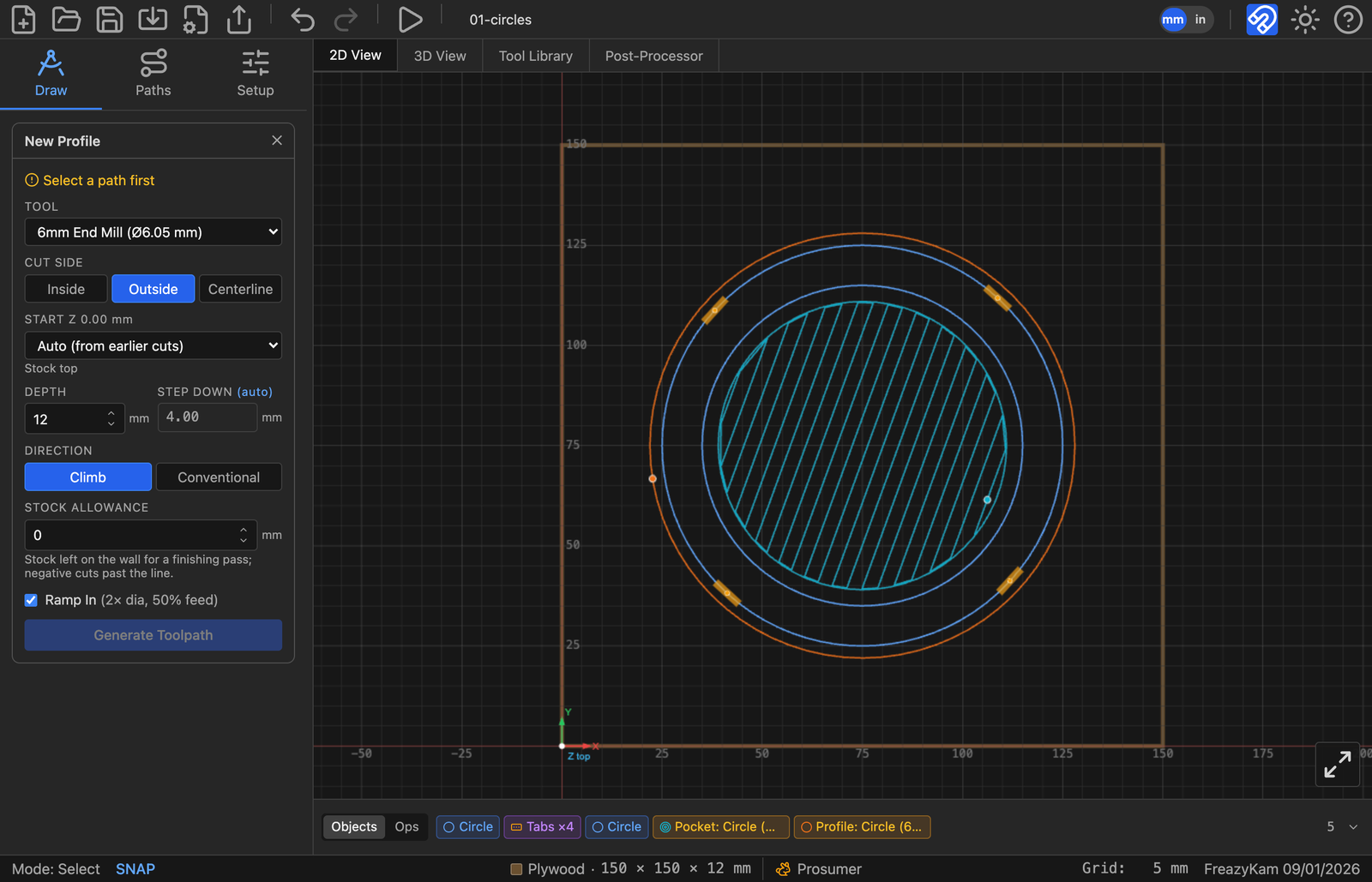
Task: Set direction to Conventional
Action: [219, 477]
